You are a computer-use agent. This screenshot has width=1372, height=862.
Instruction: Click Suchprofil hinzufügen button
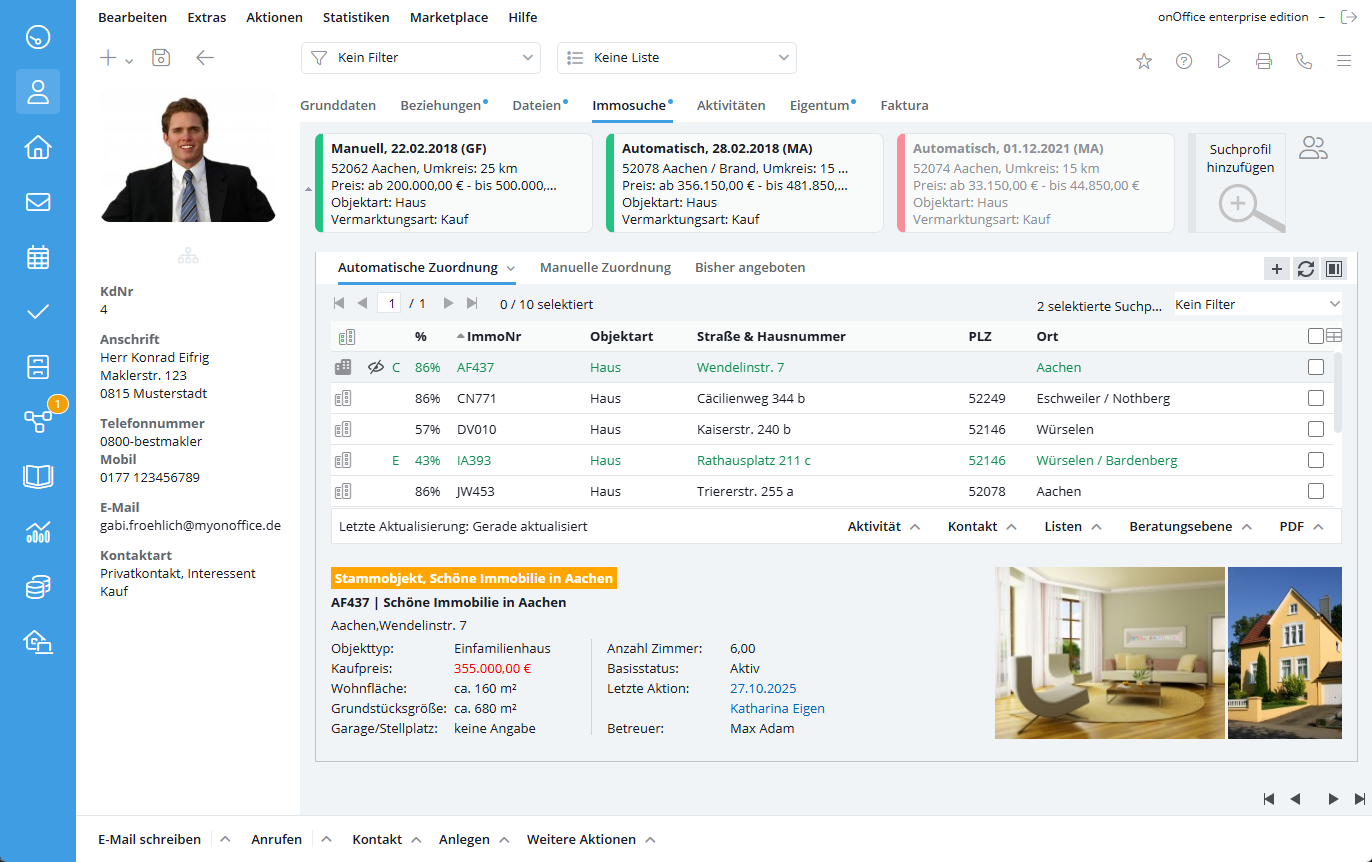[x=1239, y=184]
